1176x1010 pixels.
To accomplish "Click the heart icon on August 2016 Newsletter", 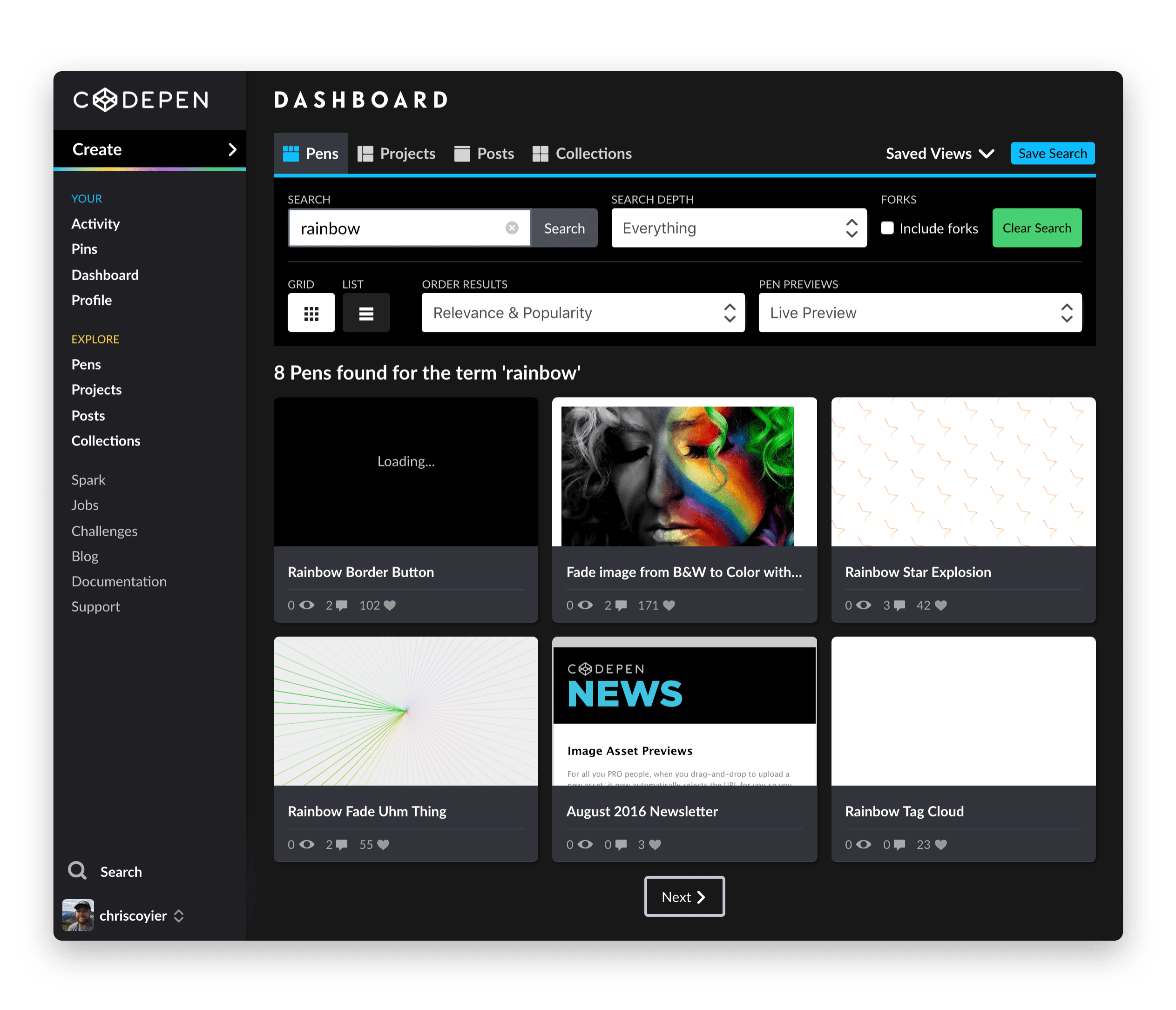I will (x=655, y=844).
